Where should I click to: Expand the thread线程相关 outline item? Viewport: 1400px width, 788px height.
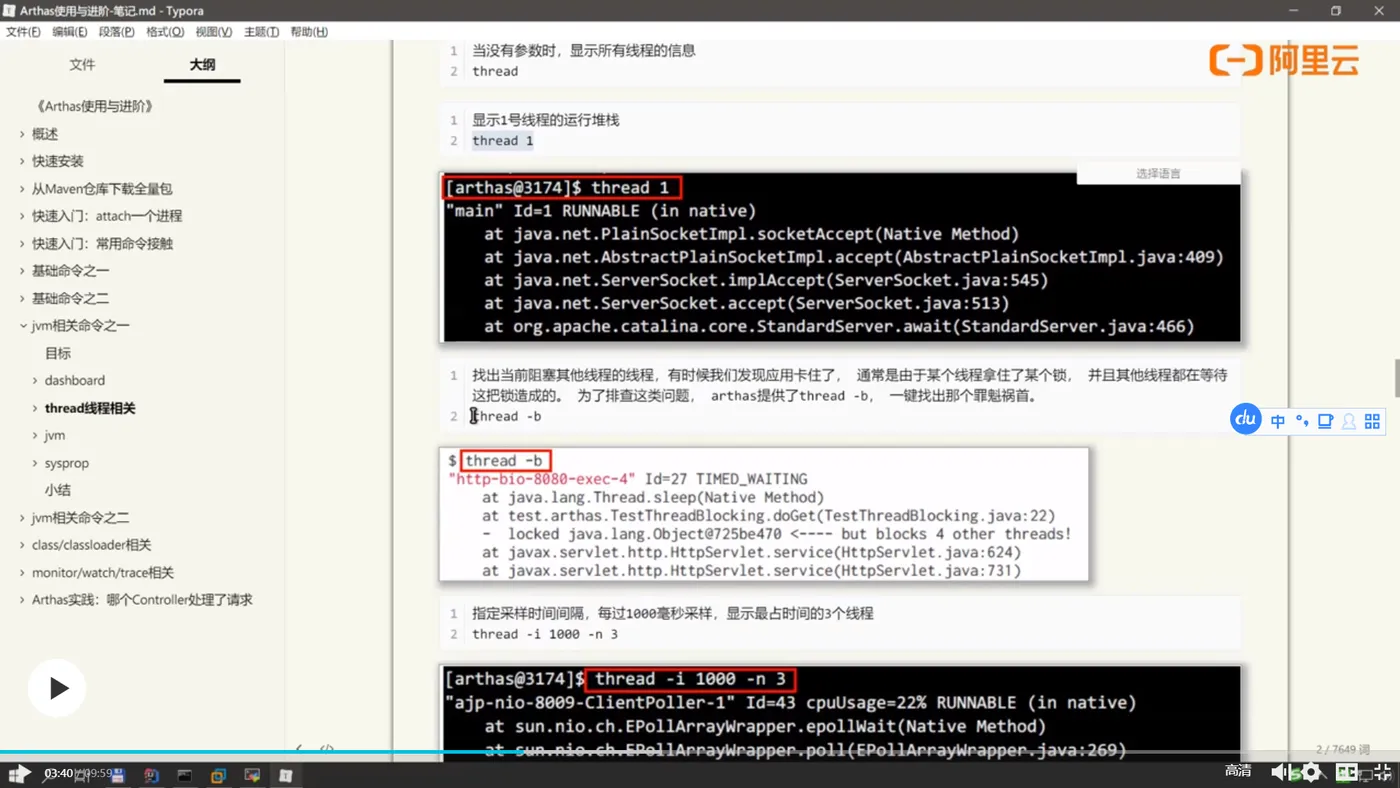click(x=35, y=408)
